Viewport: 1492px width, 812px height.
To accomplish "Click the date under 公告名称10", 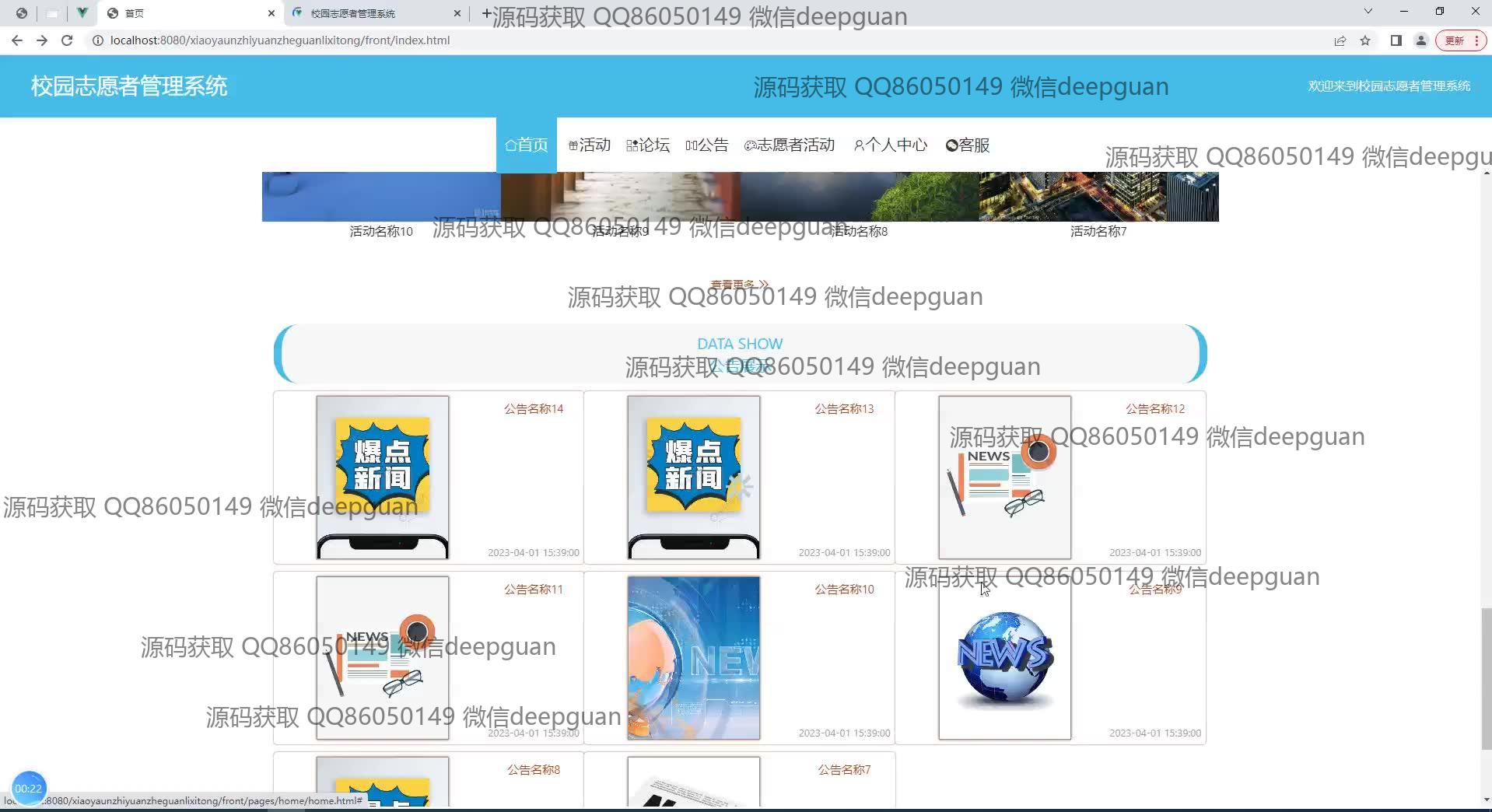I will pos(844,733).
